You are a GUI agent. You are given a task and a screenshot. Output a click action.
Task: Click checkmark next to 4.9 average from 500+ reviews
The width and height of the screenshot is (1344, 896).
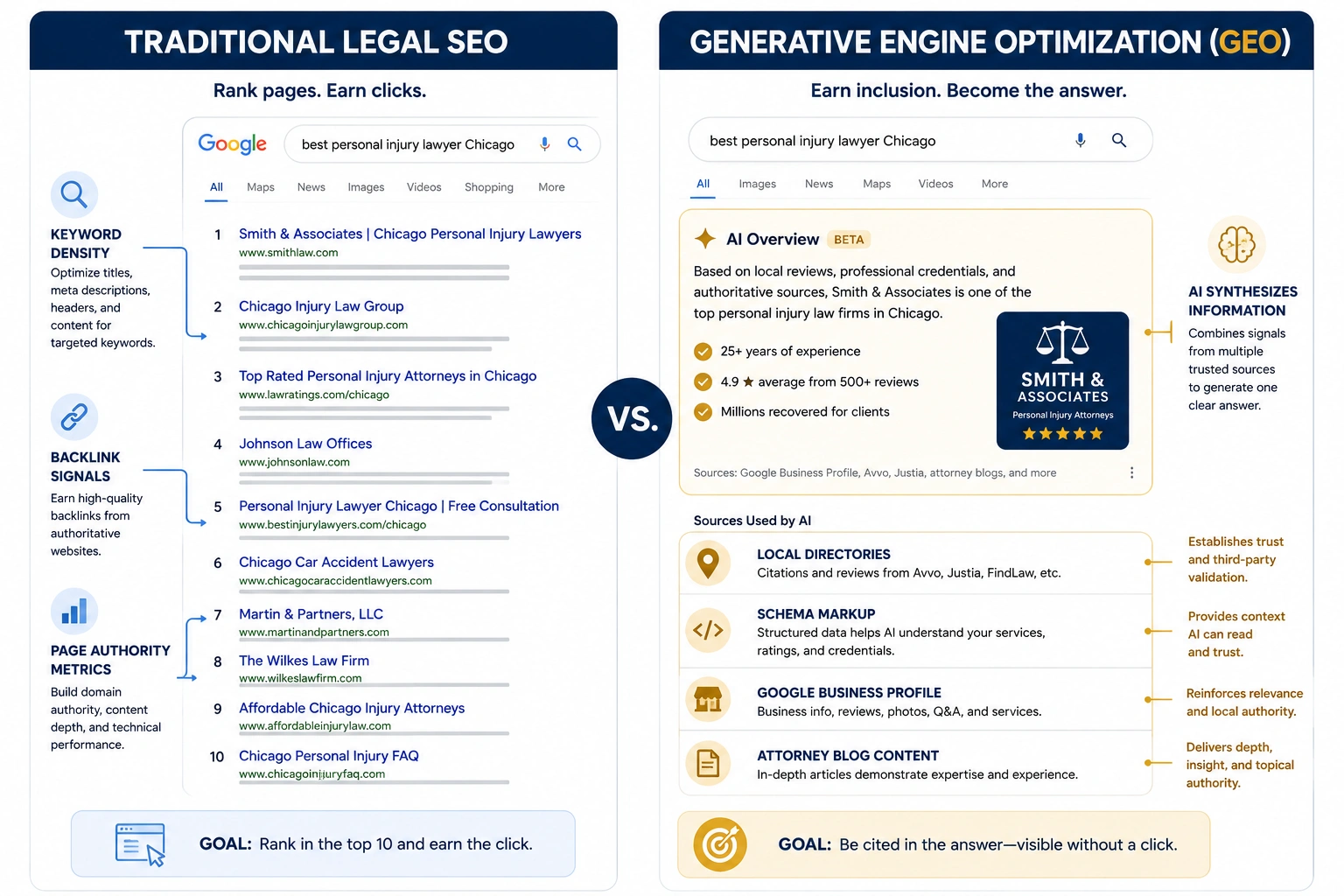tap(703, 381)
